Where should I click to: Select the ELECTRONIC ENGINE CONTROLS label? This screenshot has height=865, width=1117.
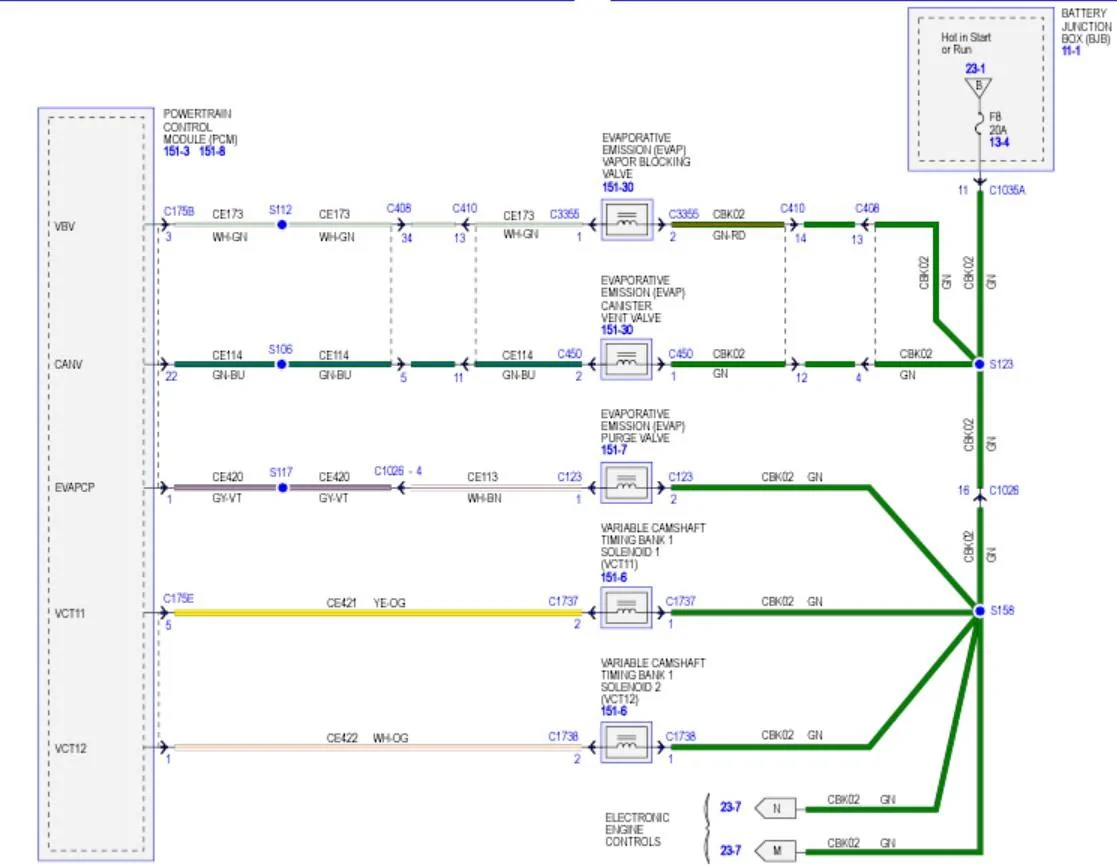(637, 829)
